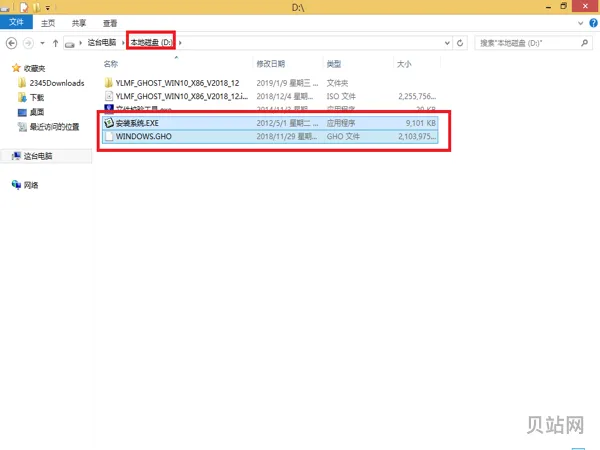This screenshot has width=600, height=450.
Task: Expand the chevron after 本地磁盘 (D:)
Action: tap(180, 43)
